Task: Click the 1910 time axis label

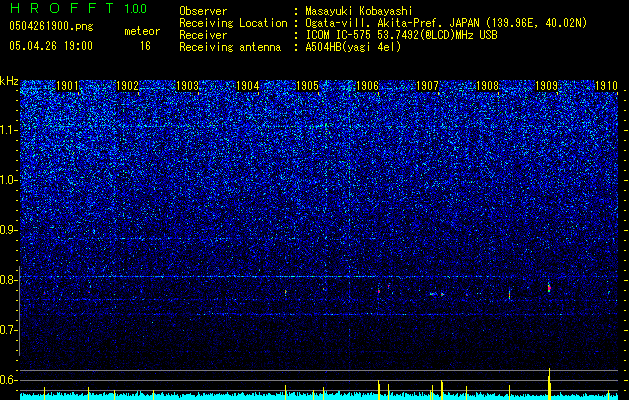Action: coord(607,86)
